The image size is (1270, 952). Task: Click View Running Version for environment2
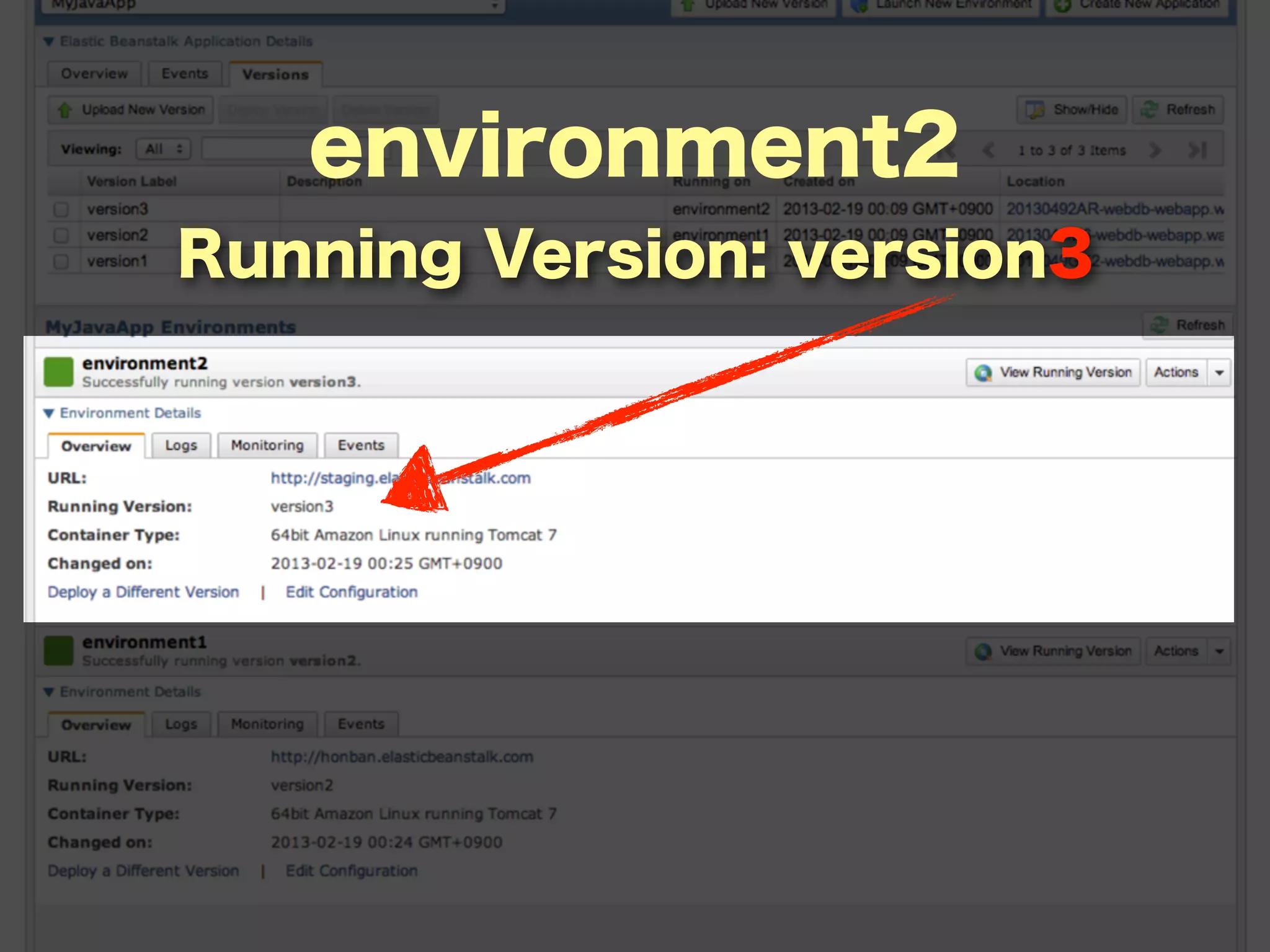click(1053, 372)
